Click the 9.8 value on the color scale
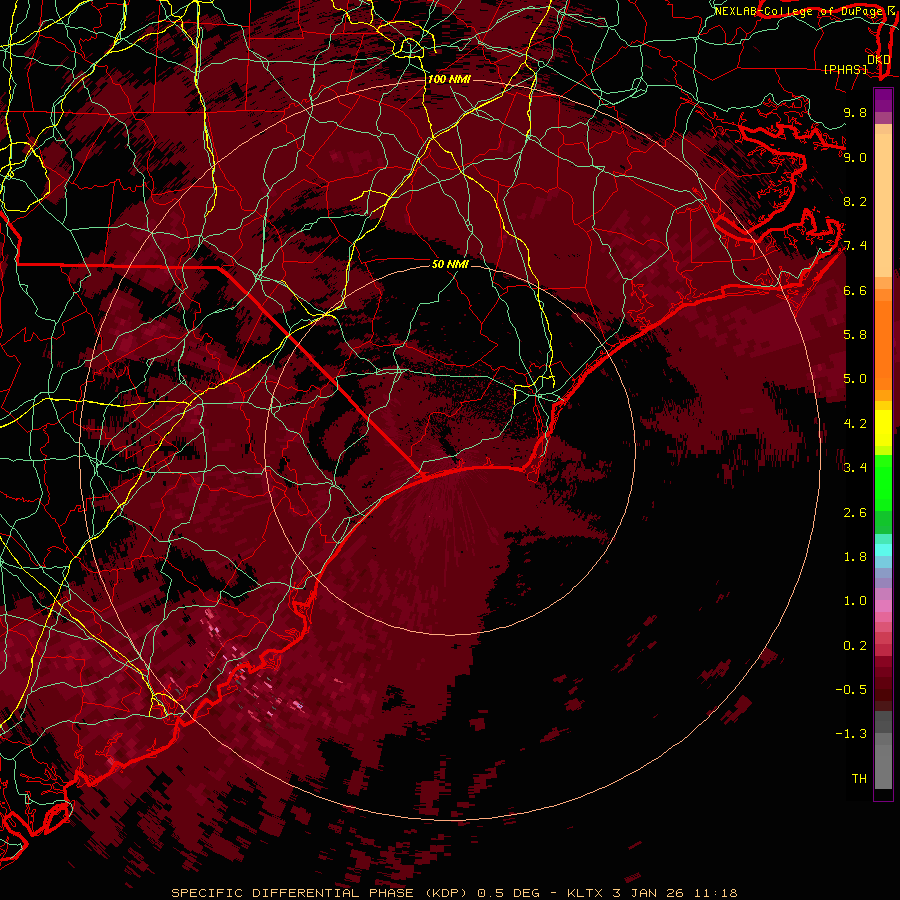Viewport: 900px width, 900px height. [x=855, y=112]
